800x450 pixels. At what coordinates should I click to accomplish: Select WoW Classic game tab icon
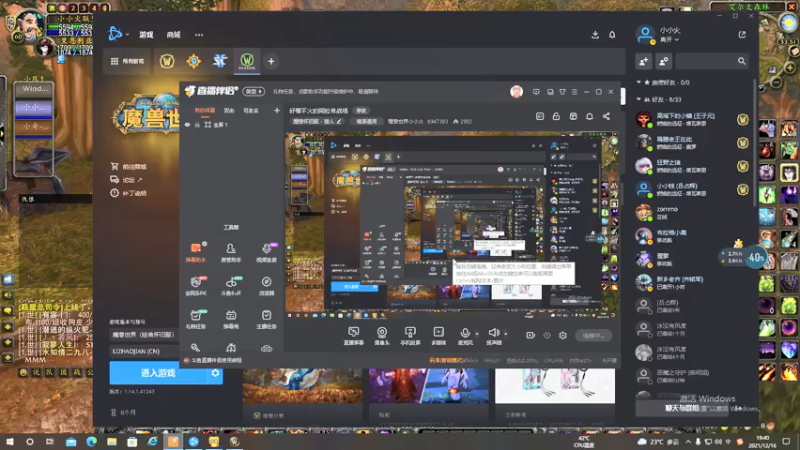(247, 61)
